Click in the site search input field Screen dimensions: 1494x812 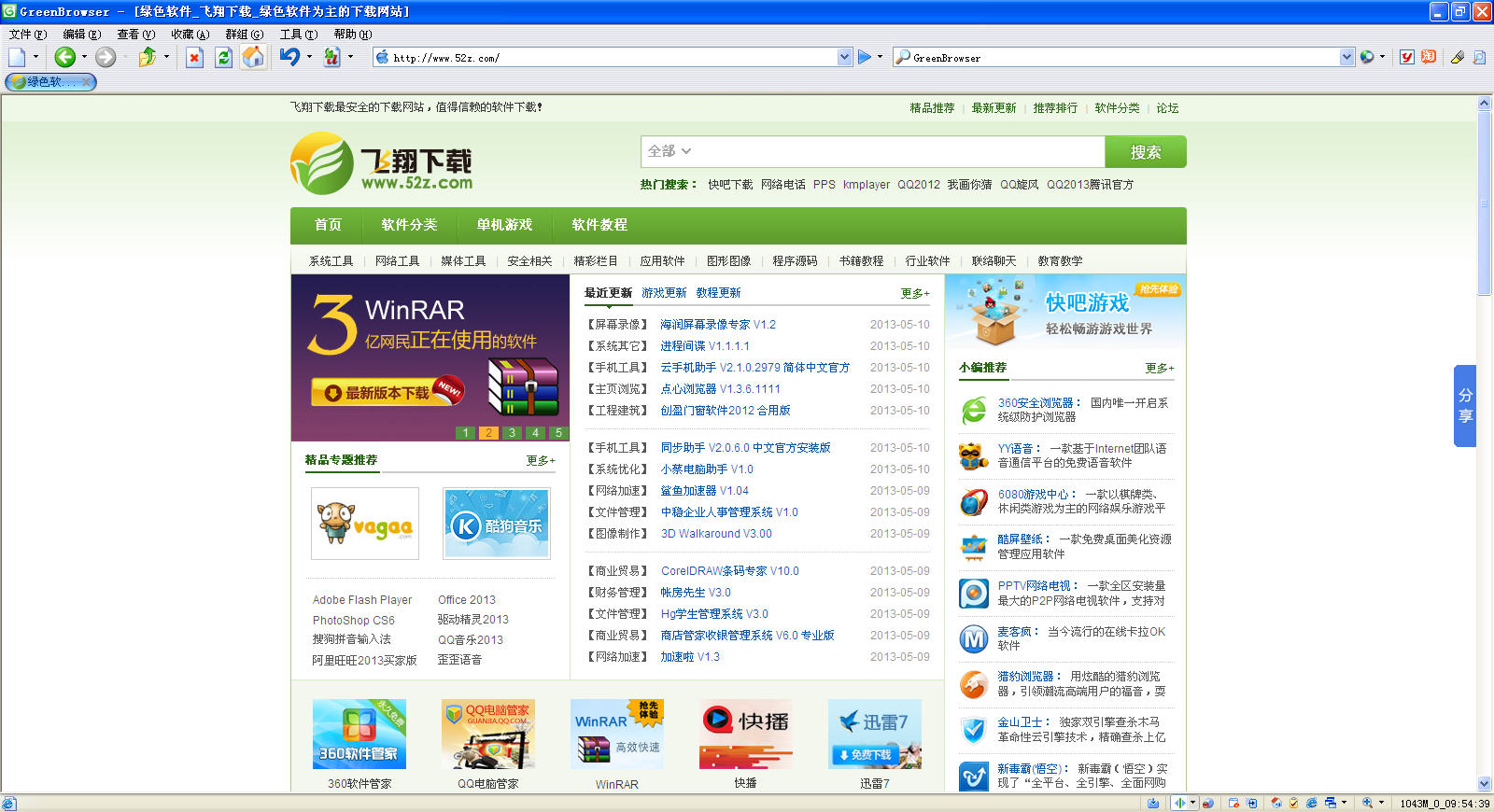pos(901,152)
